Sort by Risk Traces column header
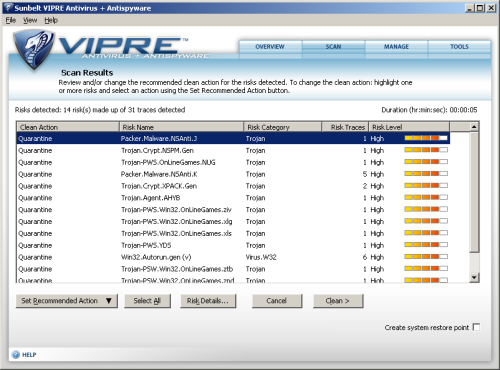This screenshot has width=500, height=370. pos(345,127)
